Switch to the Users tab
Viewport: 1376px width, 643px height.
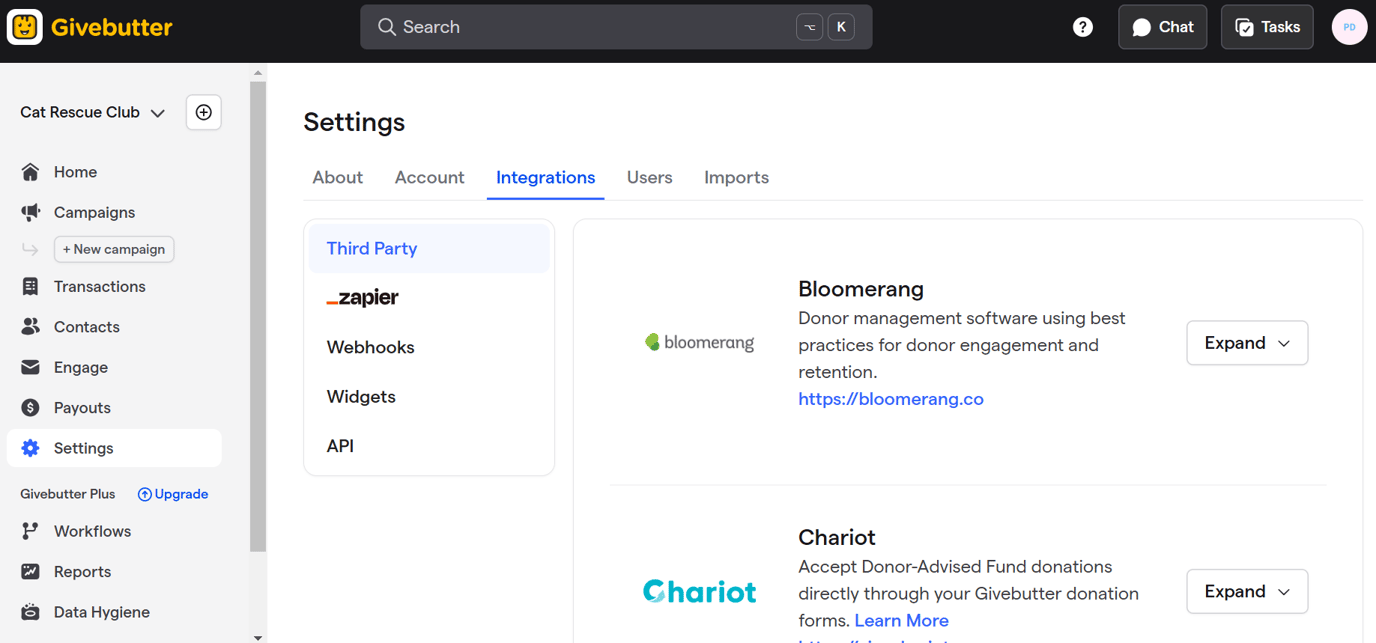pos(649,178)
